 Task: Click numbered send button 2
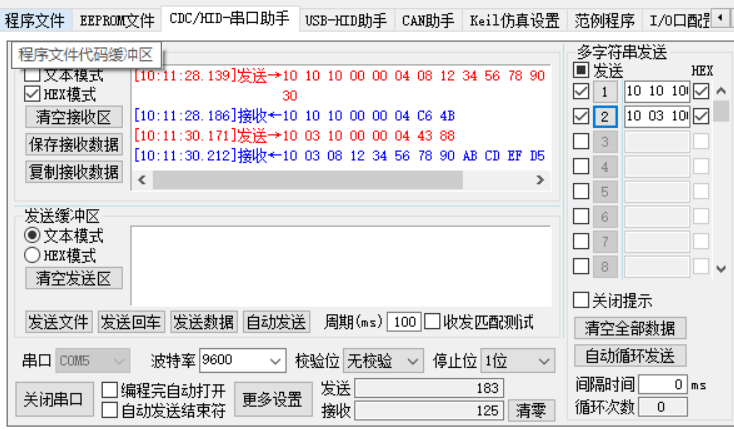pyautogui.click(x=604, y=116)
